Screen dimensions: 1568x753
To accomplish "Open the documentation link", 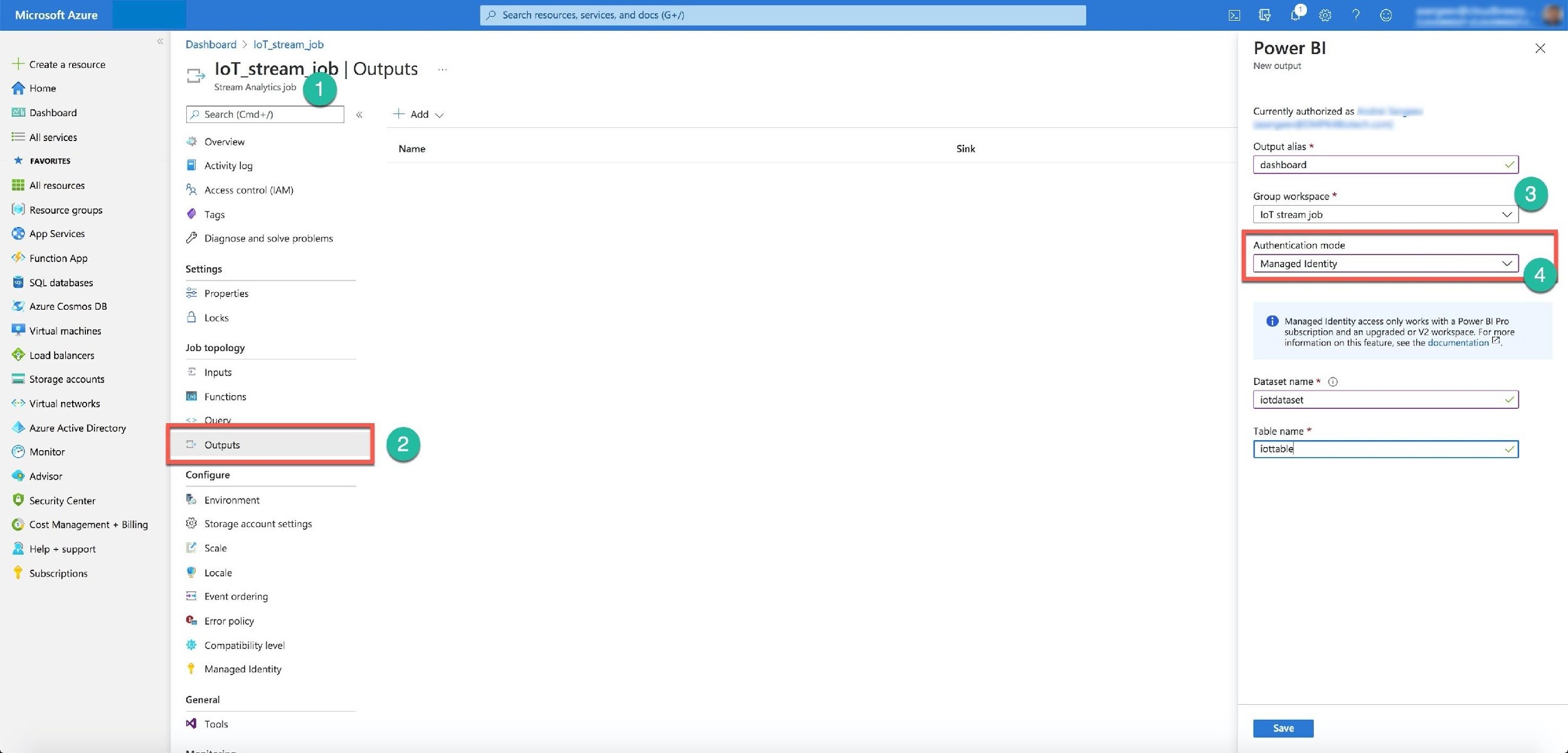I will point(1458,342).
